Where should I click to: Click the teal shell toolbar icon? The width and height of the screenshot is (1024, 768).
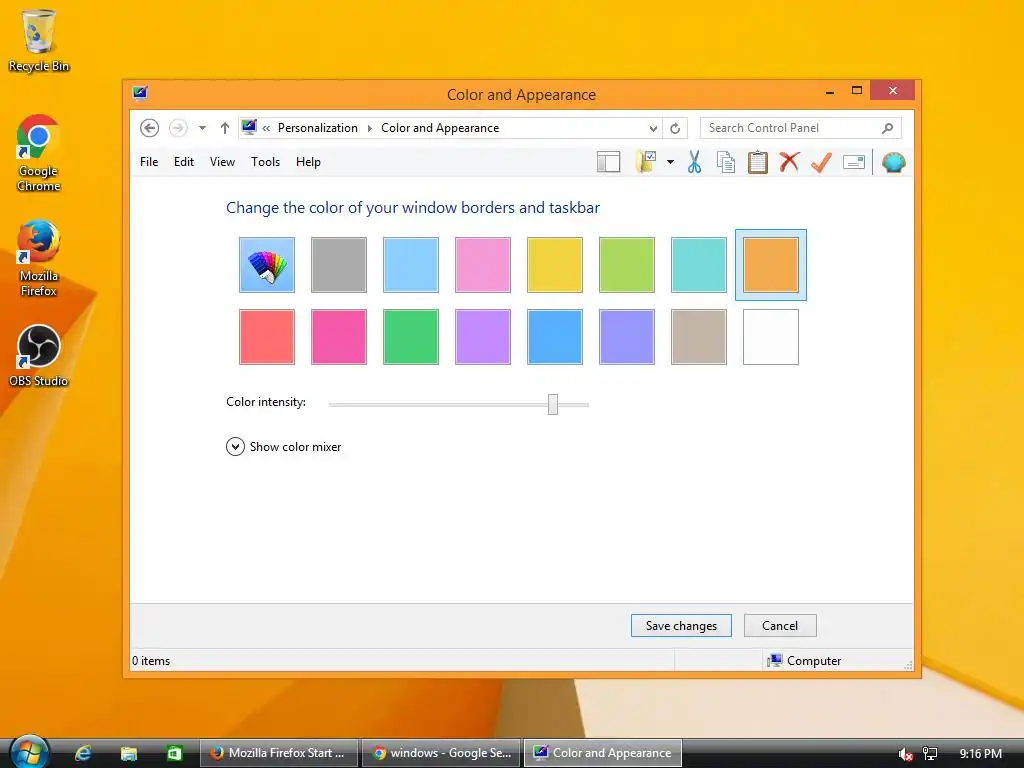(x=893, y=162)
